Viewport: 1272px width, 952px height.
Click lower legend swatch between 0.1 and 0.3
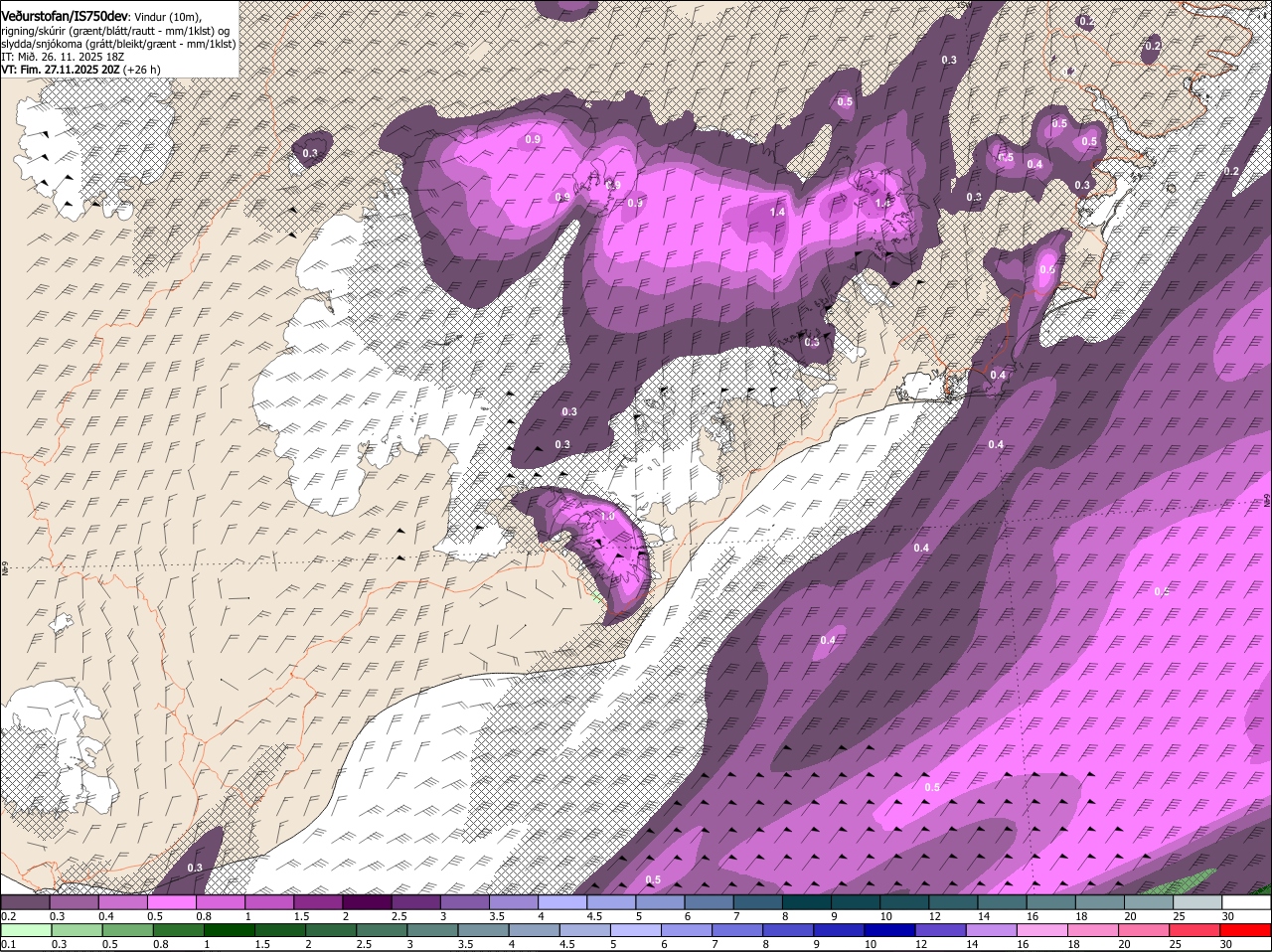pyautogui.click(x=28, y=931)
